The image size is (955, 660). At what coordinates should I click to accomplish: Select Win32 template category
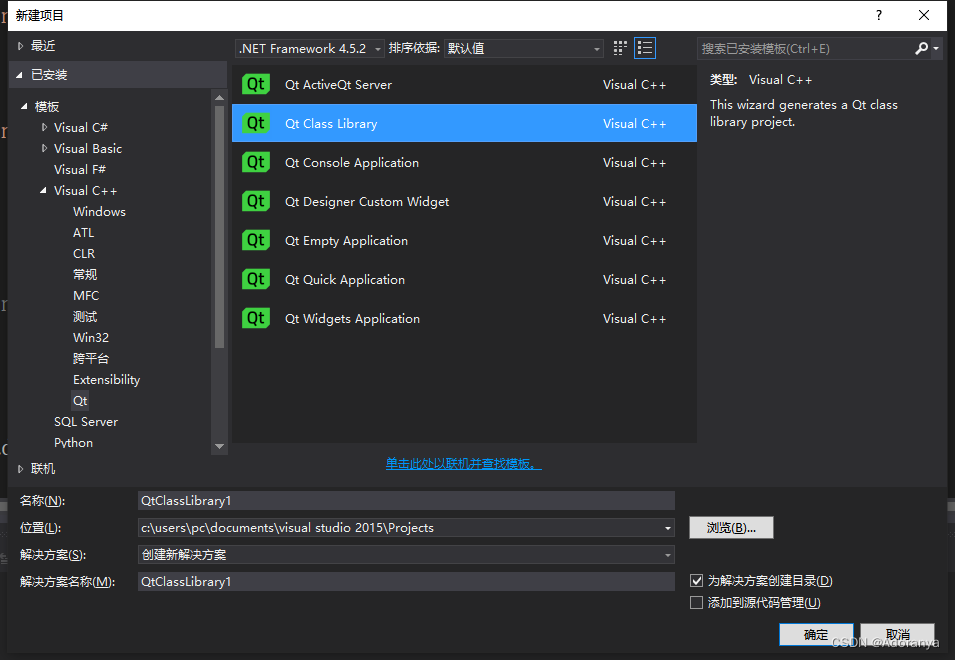[91, 337]
